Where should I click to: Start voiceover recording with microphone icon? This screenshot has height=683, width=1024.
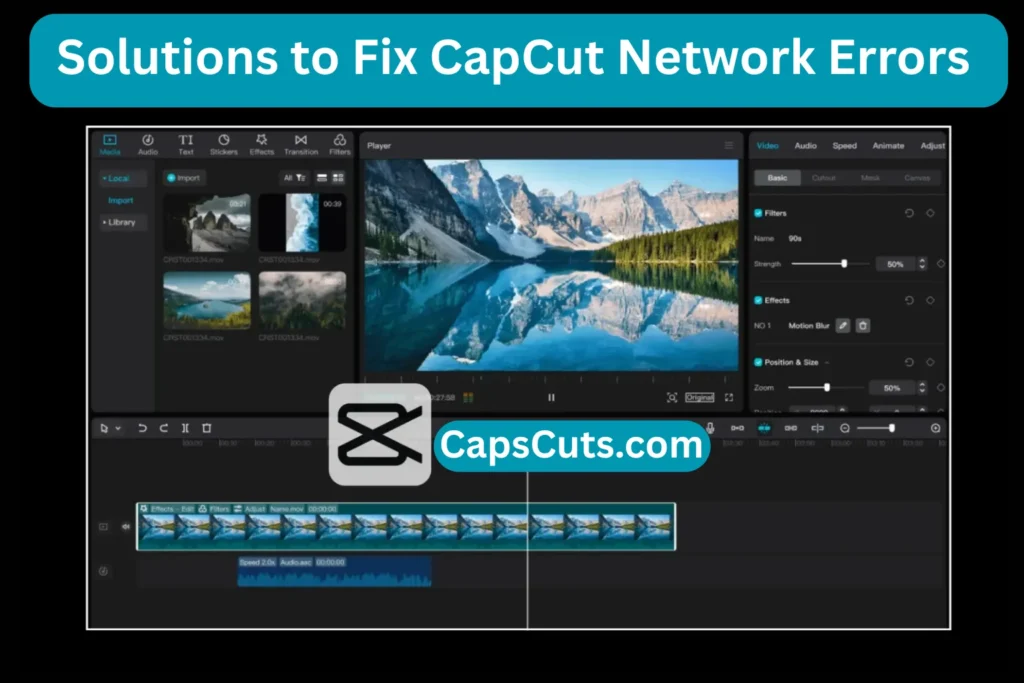pos(710,428)
